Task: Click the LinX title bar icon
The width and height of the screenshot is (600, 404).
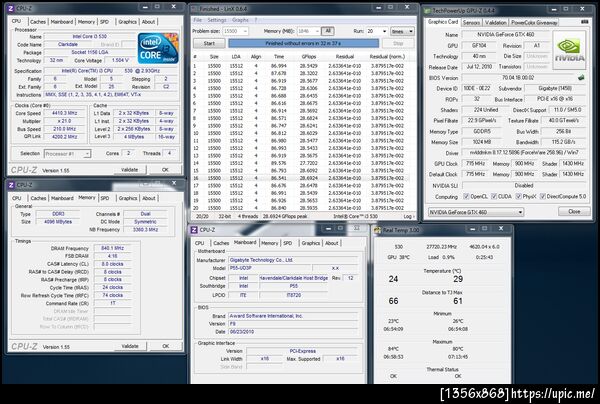Action: click(x=194, y=8)
